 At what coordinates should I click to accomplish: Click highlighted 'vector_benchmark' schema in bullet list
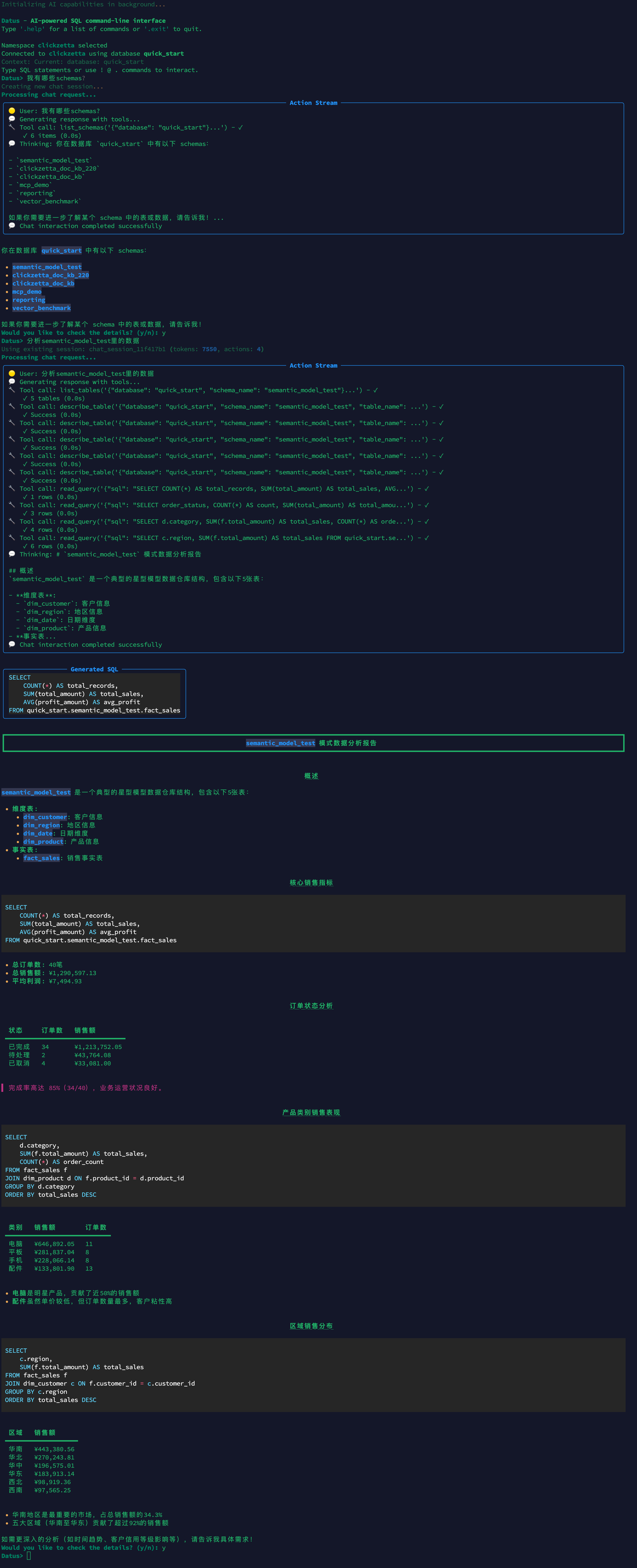42,308
